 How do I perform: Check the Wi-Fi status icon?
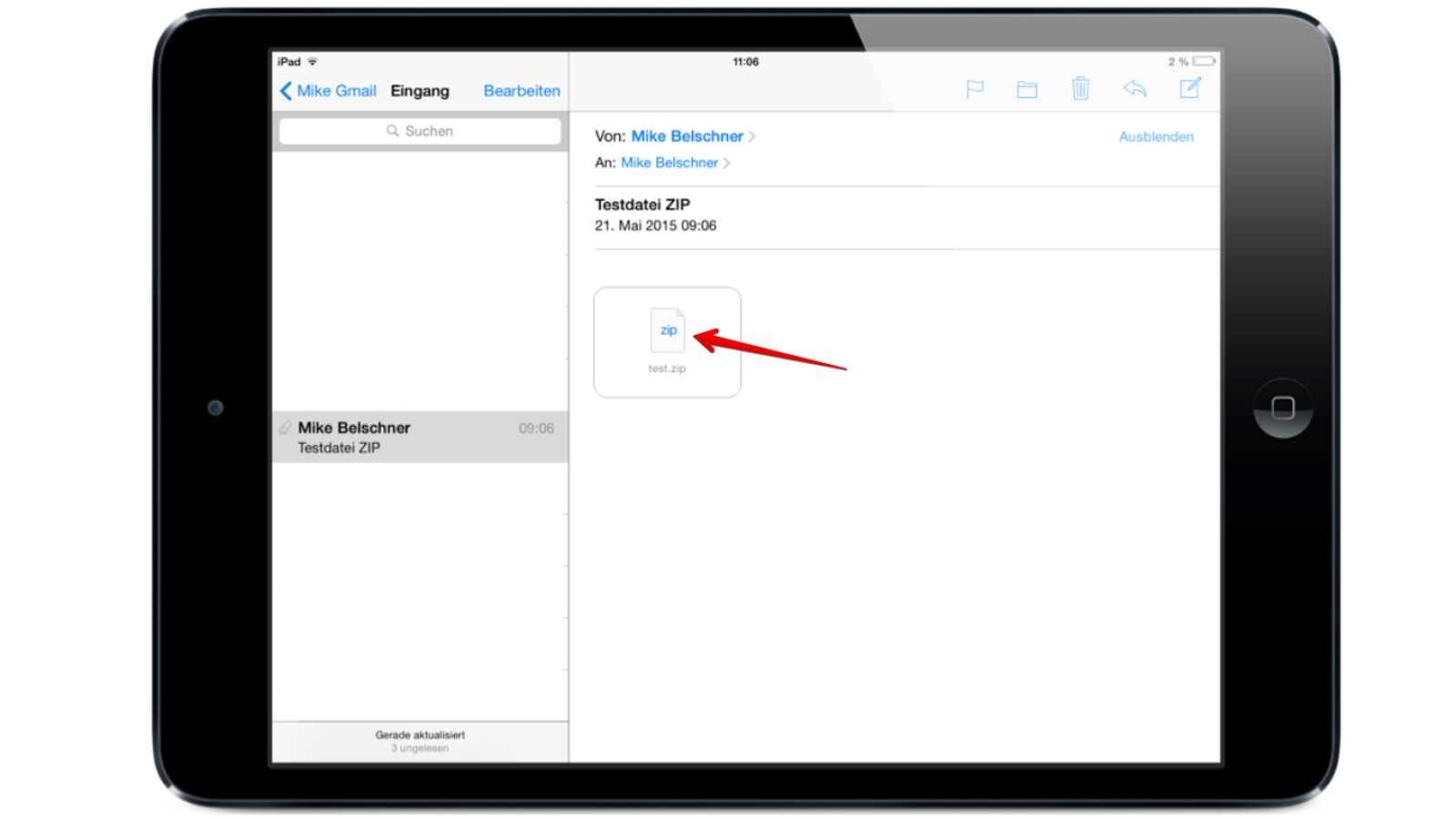[312, 61]
